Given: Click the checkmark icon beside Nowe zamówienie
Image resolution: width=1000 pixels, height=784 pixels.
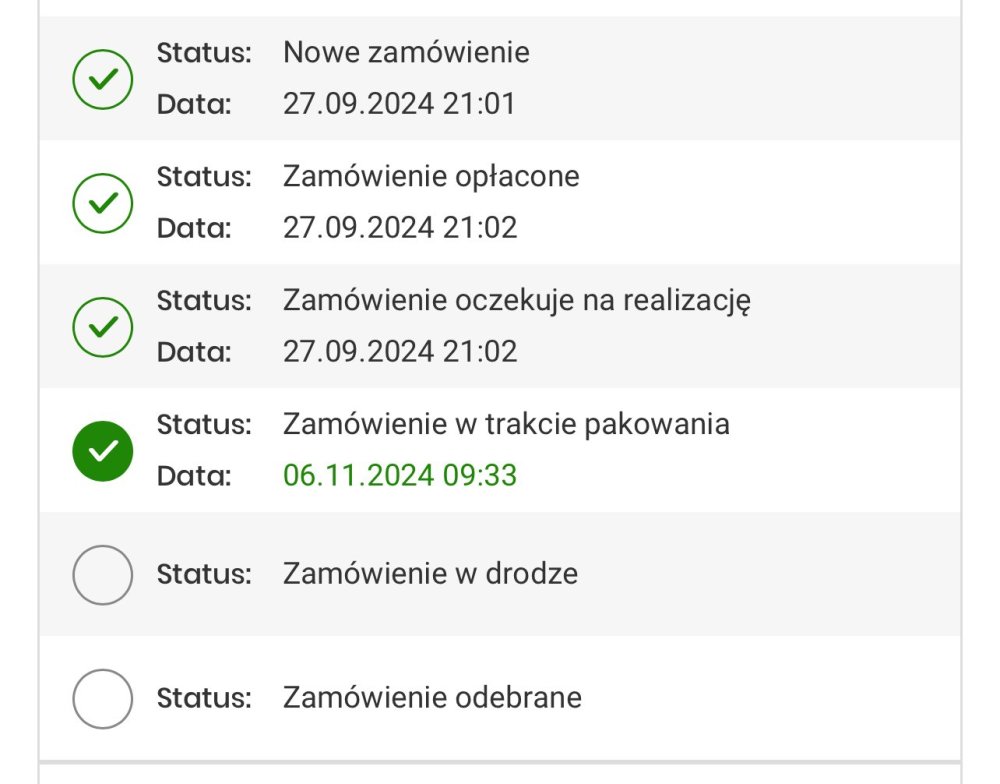Looking at the screenshot, I should pos(103,78).
